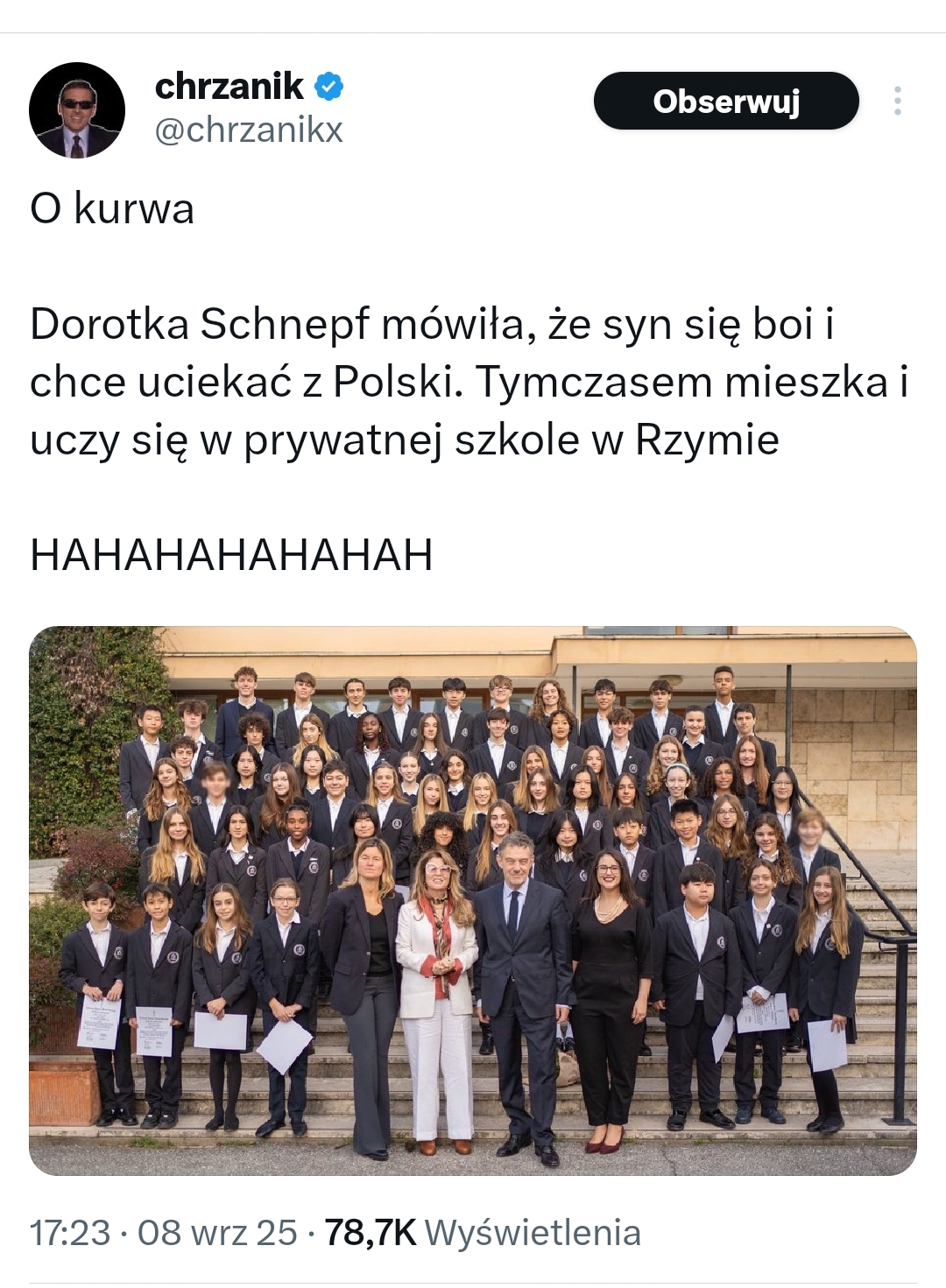Click the 17:23 timestamp
The image size is (946, 1288).
(70, 1233)
